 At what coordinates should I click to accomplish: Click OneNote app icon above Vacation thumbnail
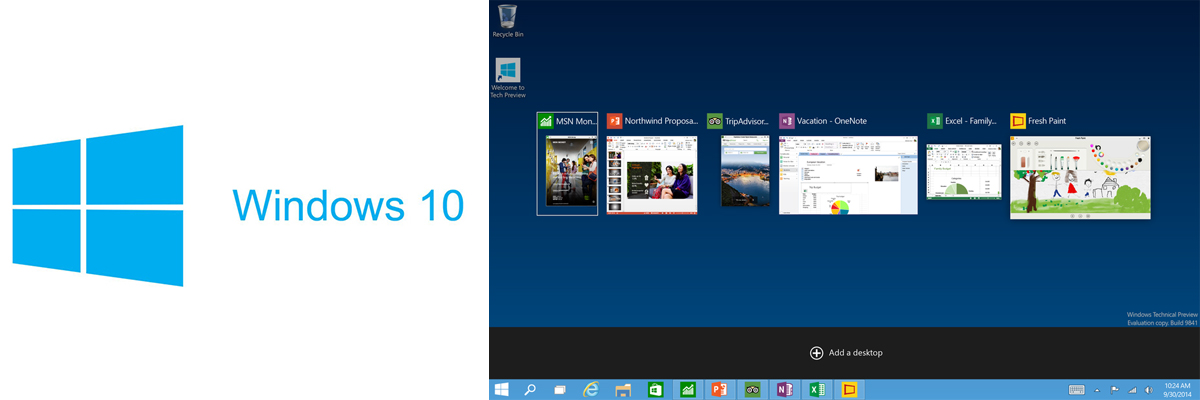[787, 121]
